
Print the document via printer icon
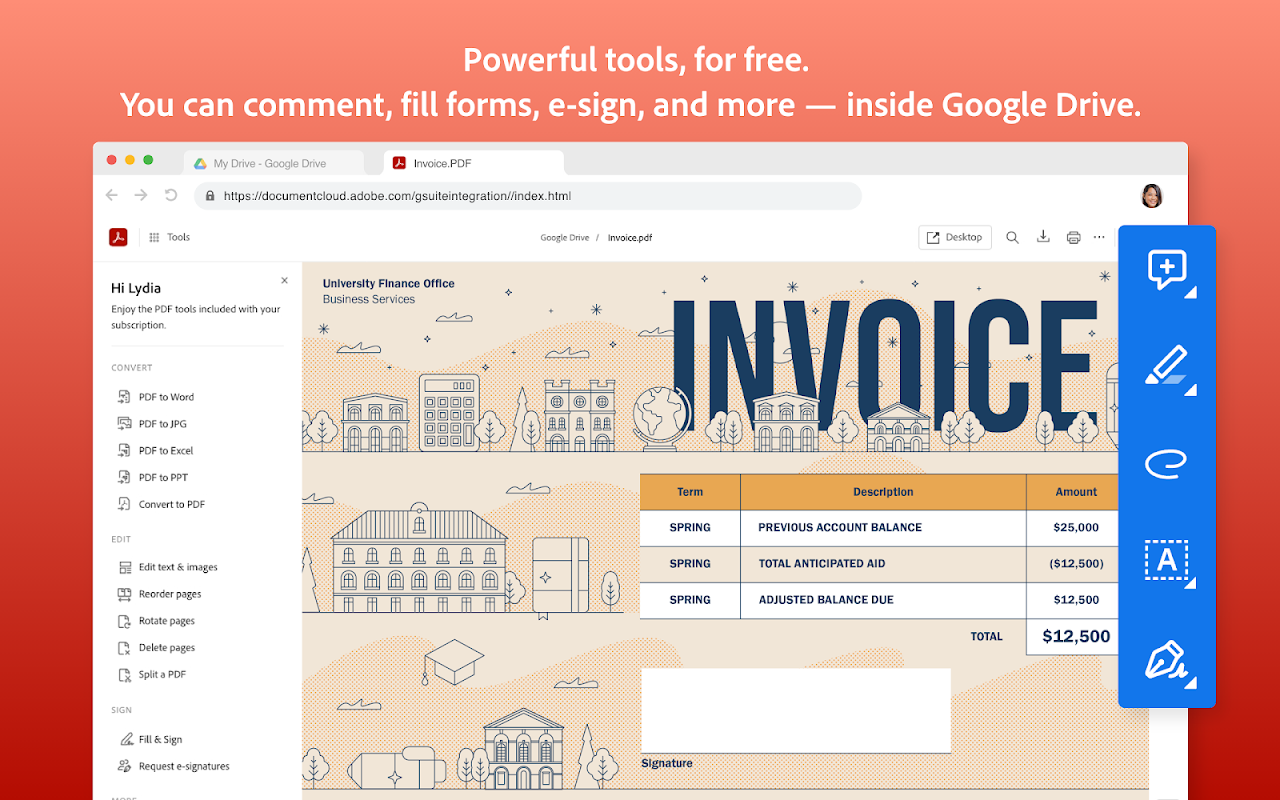click(x=1073, y=237)
